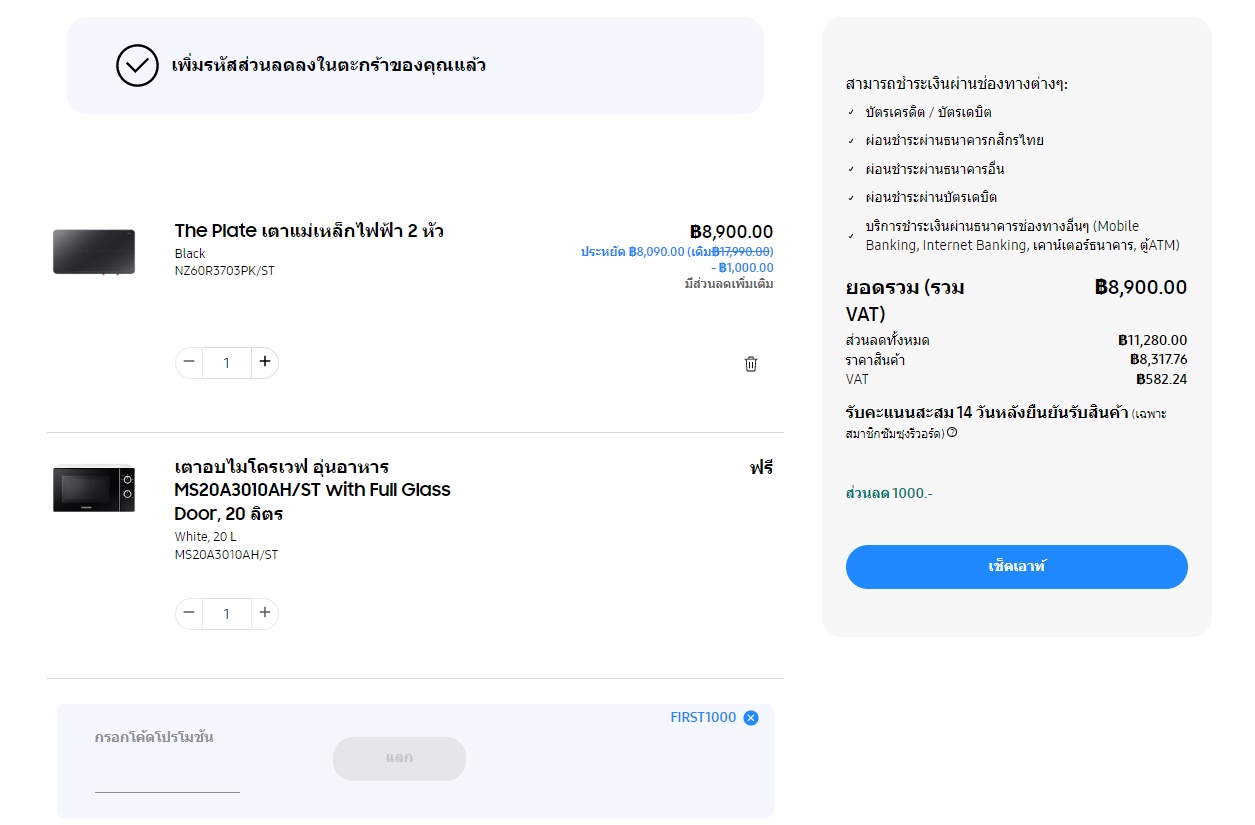The height and width of the screenshot is (825, 1255).
Task: Decrease The Plate quantity with minus
Action: click(189, 362)
